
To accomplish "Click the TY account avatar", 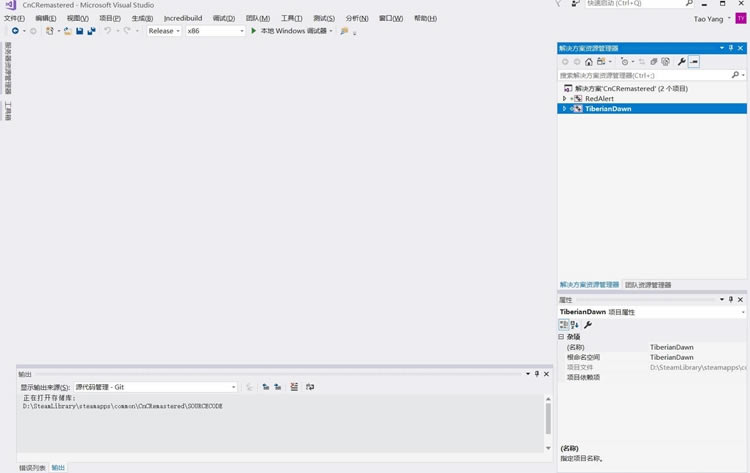I will pos(741,19).
